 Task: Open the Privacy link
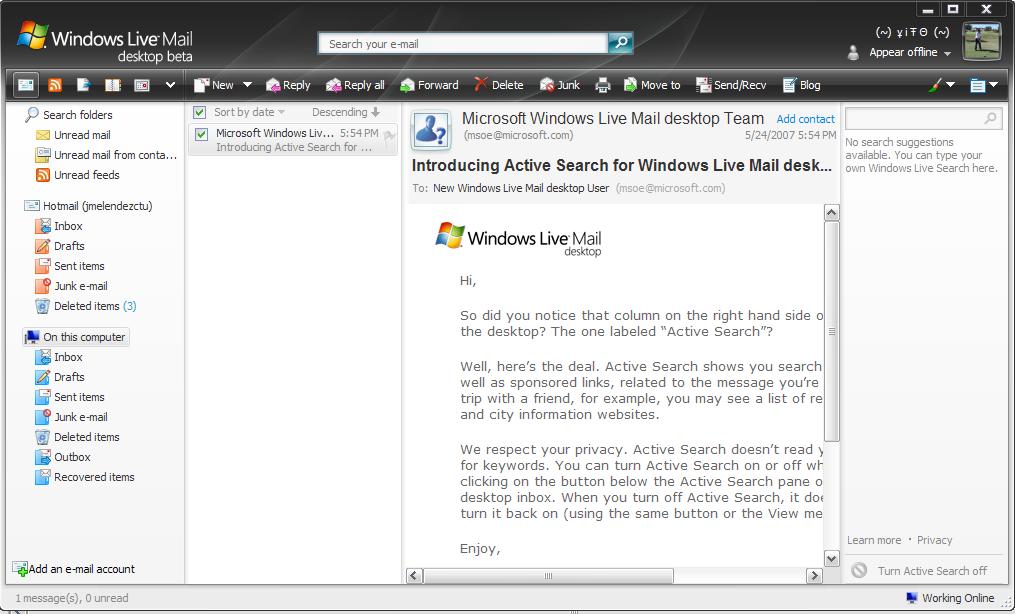pyautogui.click(x=934, y=540)
